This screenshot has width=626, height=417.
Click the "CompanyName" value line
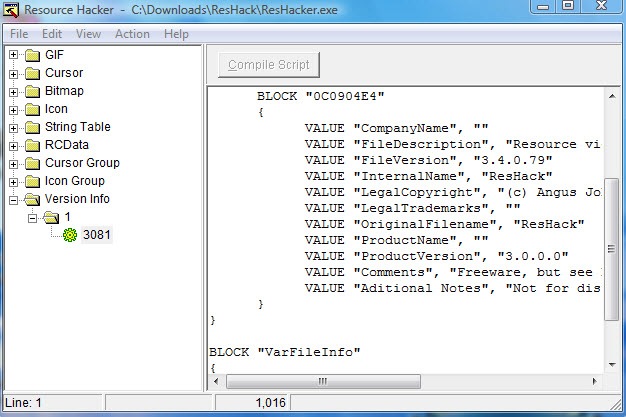(x=396, y=128)
